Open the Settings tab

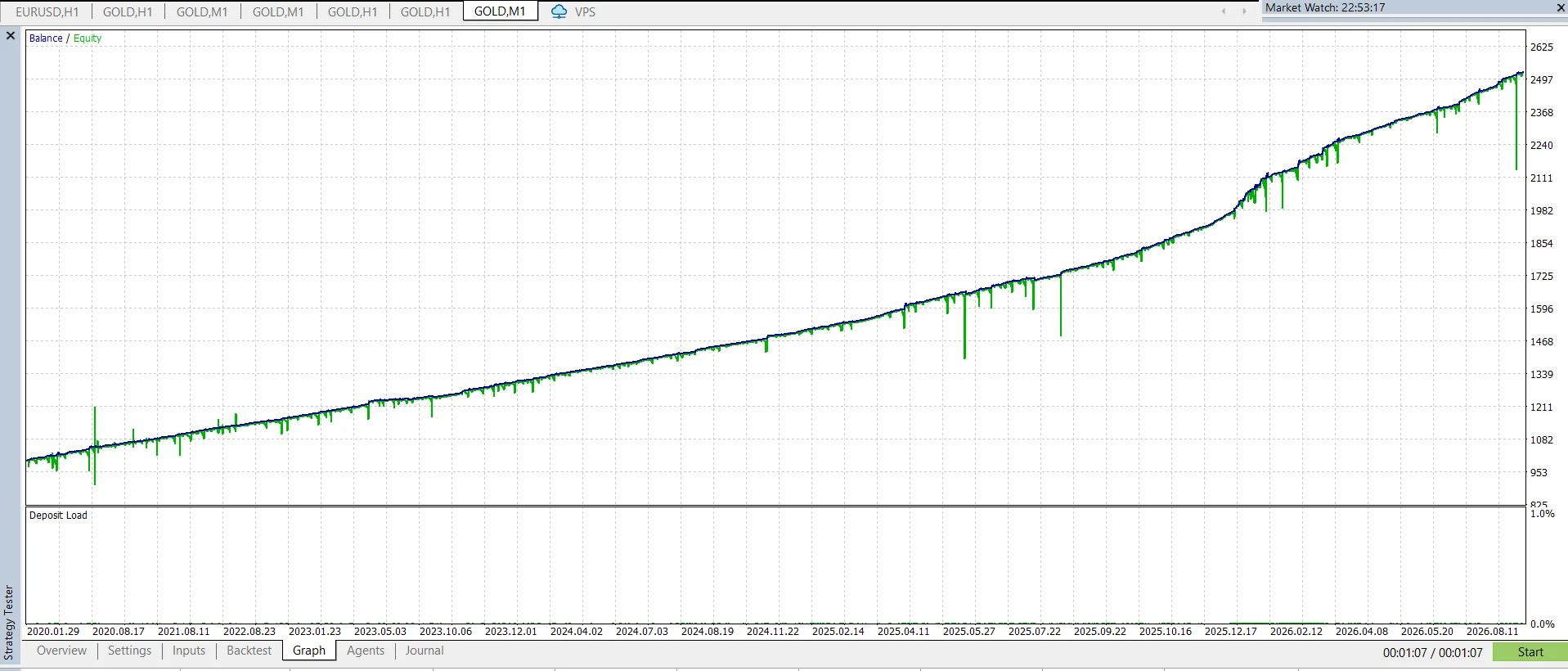pyautogui.click(x=129, y=651)
